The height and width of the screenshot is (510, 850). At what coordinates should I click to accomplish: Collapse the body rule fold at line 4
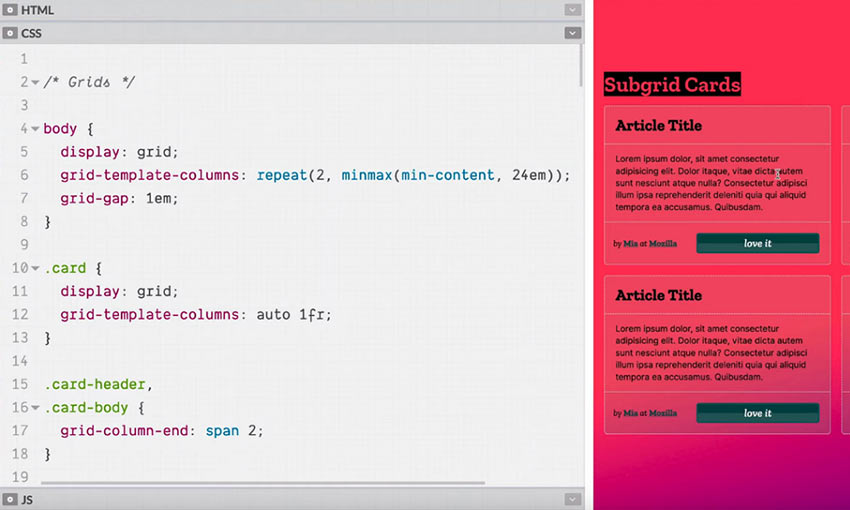(35, 129)
